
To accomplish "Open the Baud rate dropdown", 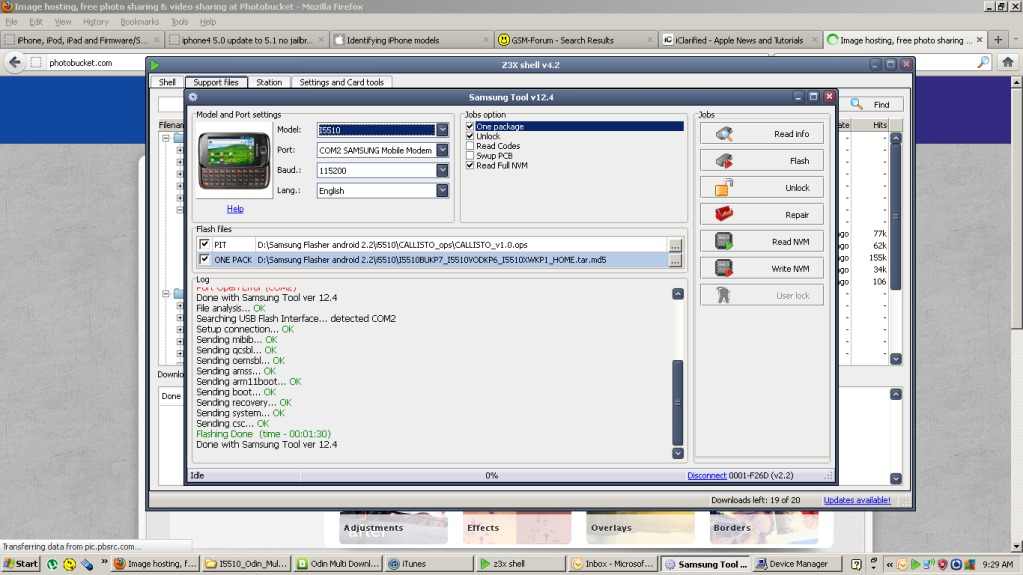I will pos(442,170).
